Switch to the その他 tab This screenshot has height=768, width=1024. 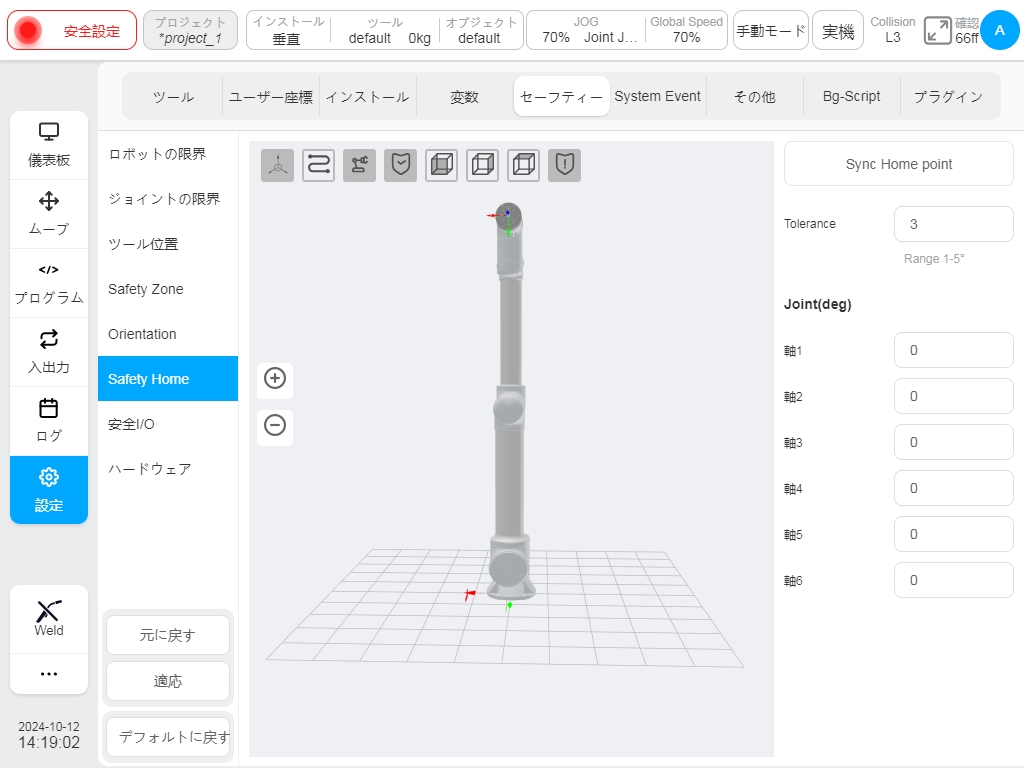tap(754, 97)
